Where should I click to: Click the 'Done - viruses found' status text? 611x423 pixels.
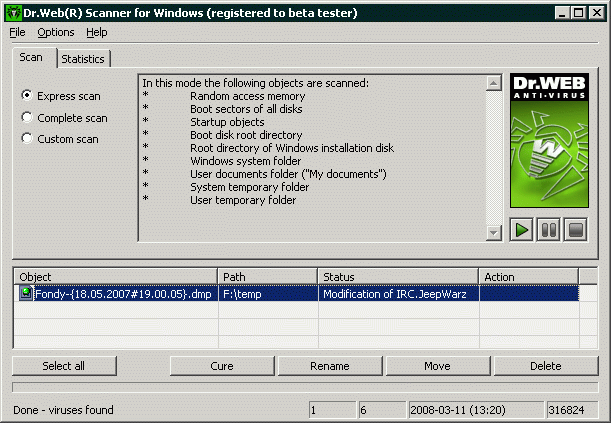click(x=63, y=410)
